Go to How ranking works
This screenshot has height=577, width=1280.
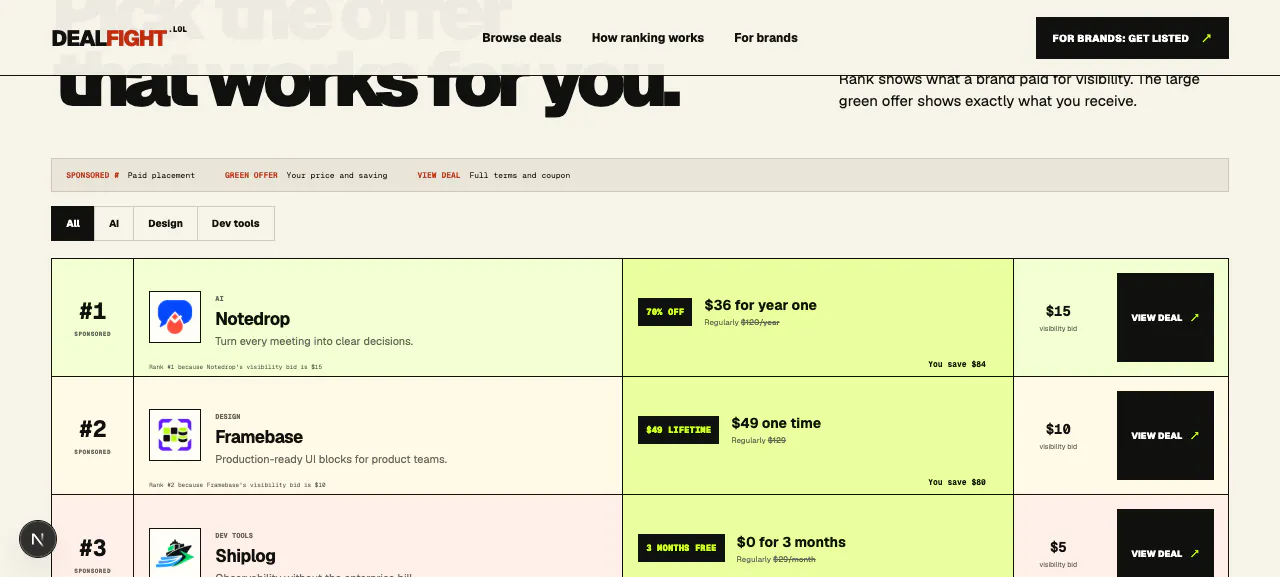[648, 38]
